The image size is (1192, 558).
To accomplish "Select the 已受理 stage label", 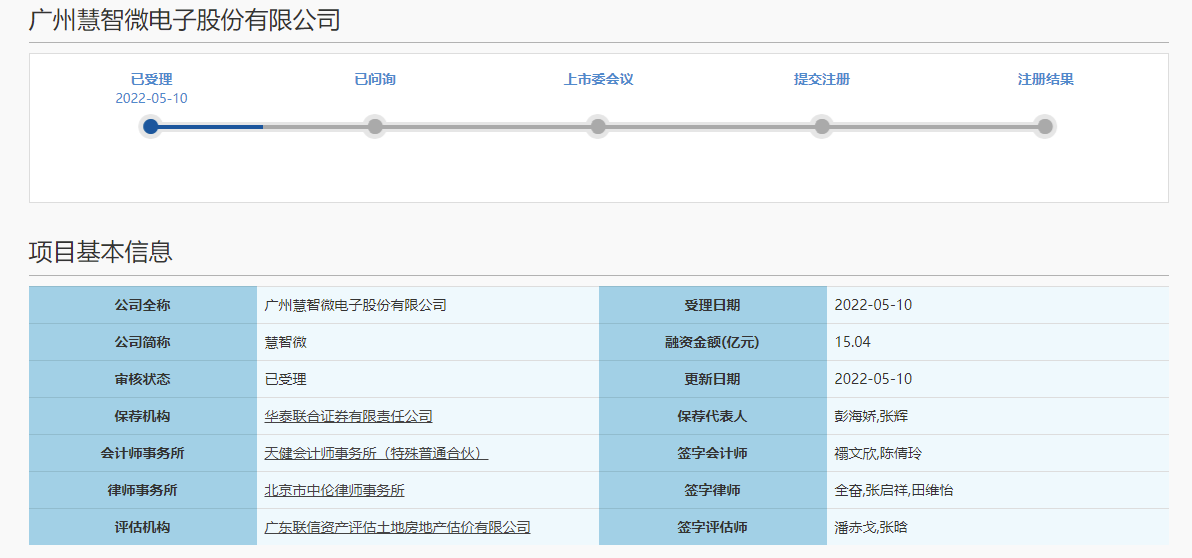I will point(151,79).
